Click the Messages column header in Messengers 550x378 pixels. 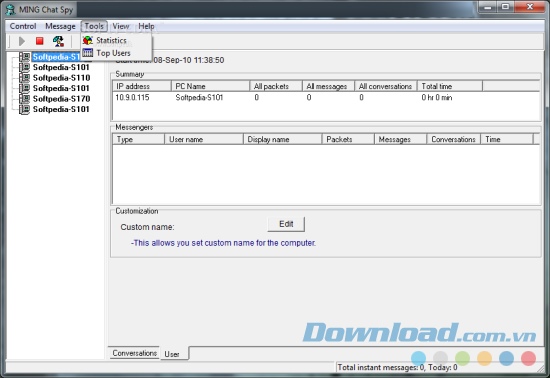401,139
